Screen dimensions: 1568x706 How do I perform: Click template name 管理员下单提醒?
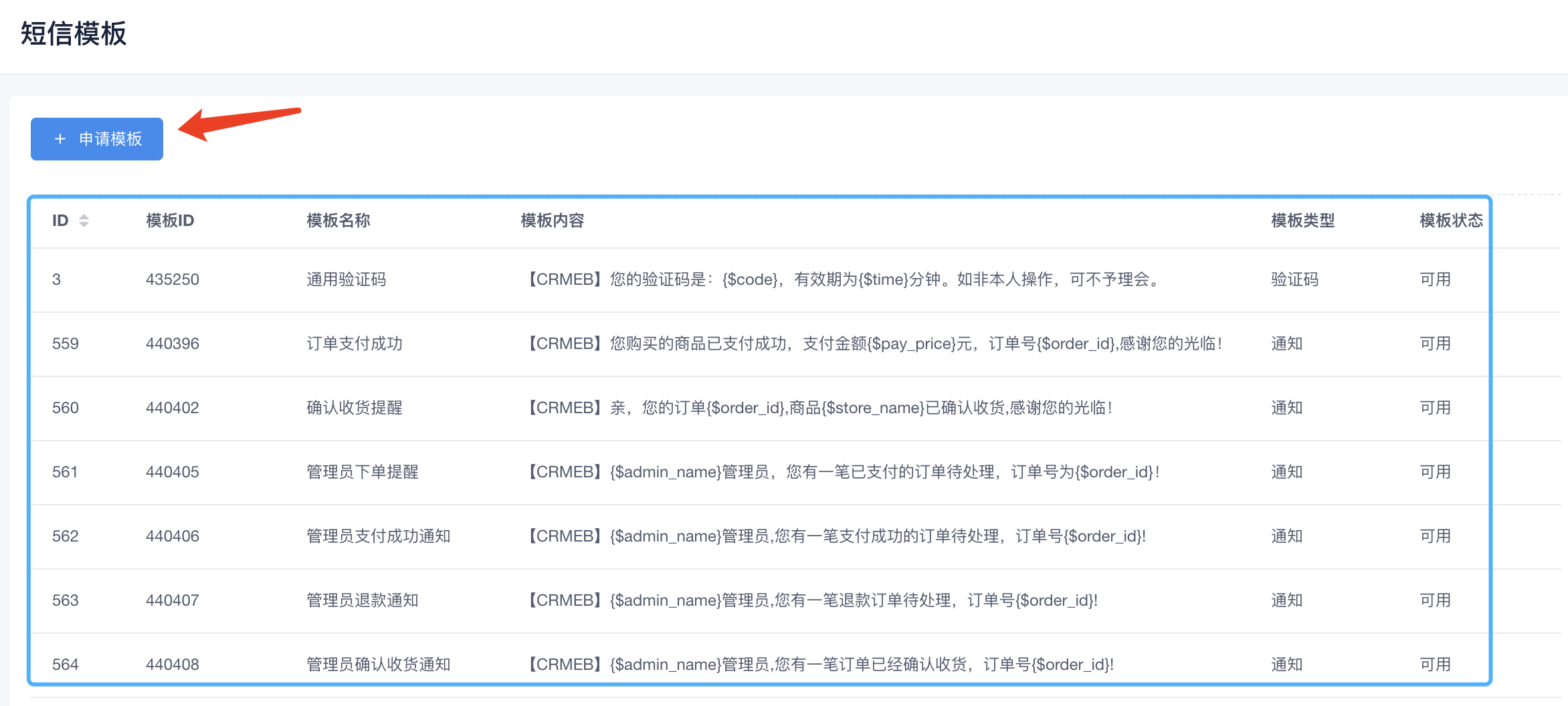click(x=363, y=472)
